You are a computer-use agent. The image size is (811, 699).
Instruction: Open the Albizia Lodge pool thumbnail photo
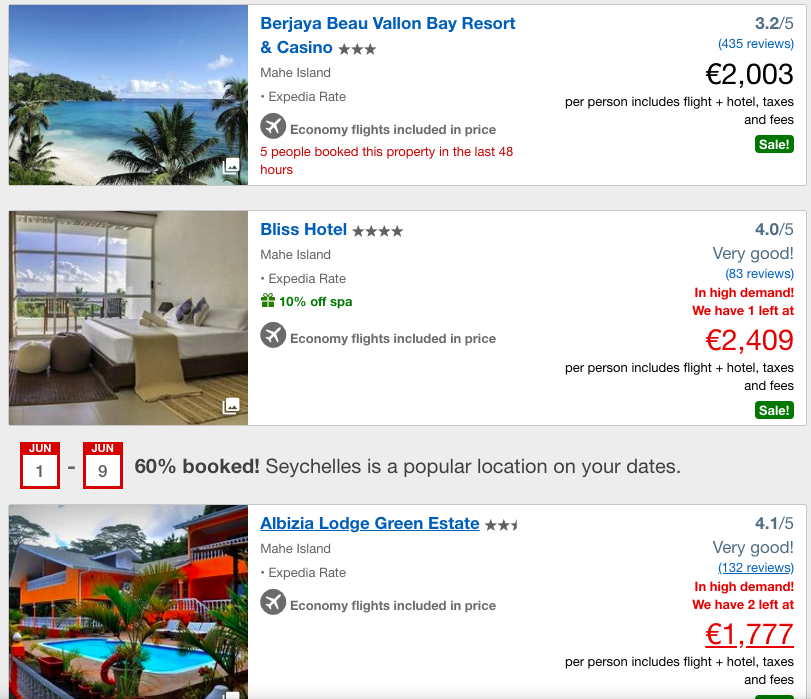tap(128, 602)
